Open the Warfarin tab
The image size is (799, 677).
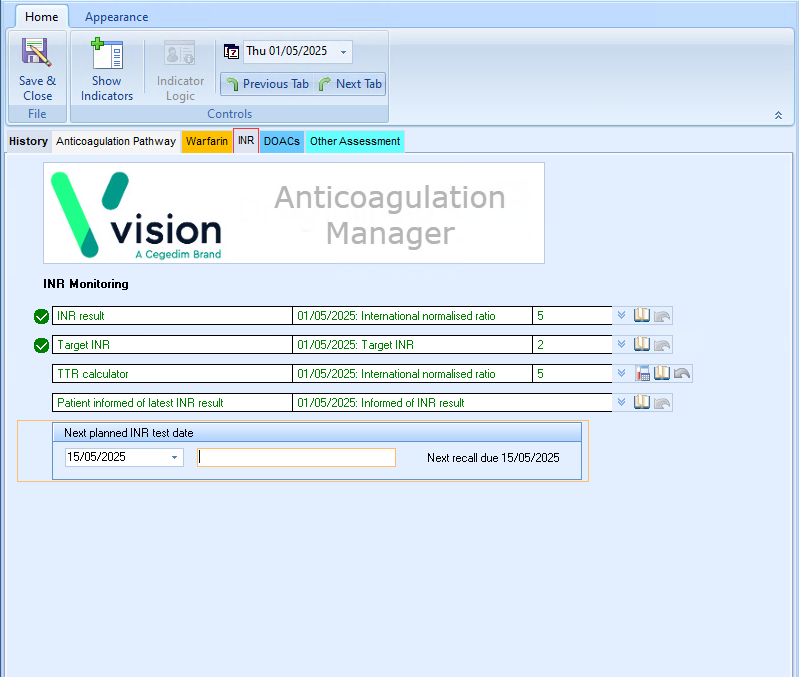(206, 141)
